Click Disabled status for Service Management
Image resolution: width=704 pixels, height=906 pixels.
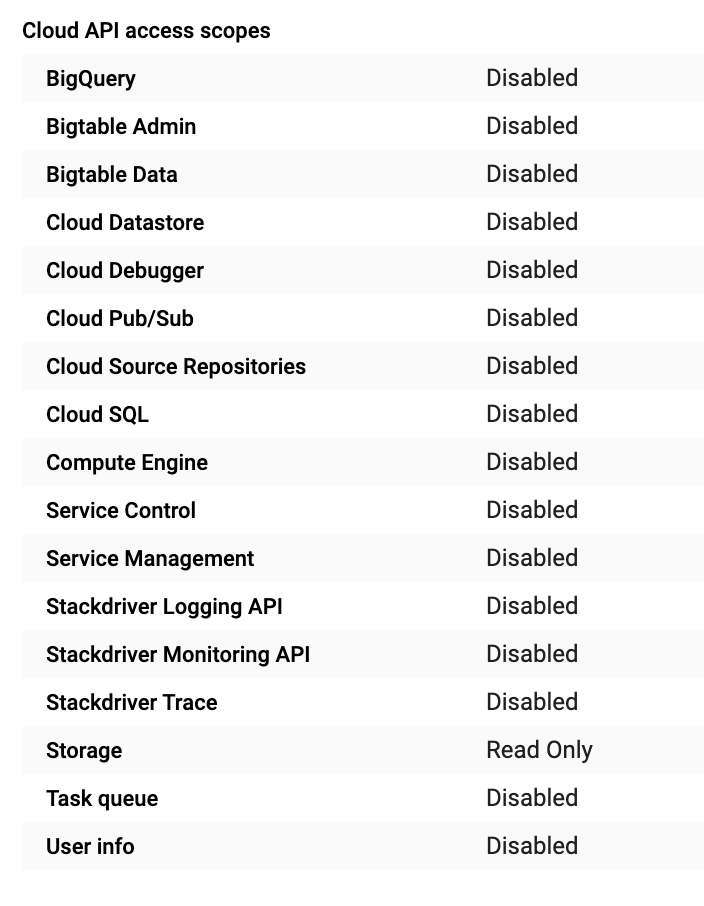pyautogui.click(x=532, y=558)
